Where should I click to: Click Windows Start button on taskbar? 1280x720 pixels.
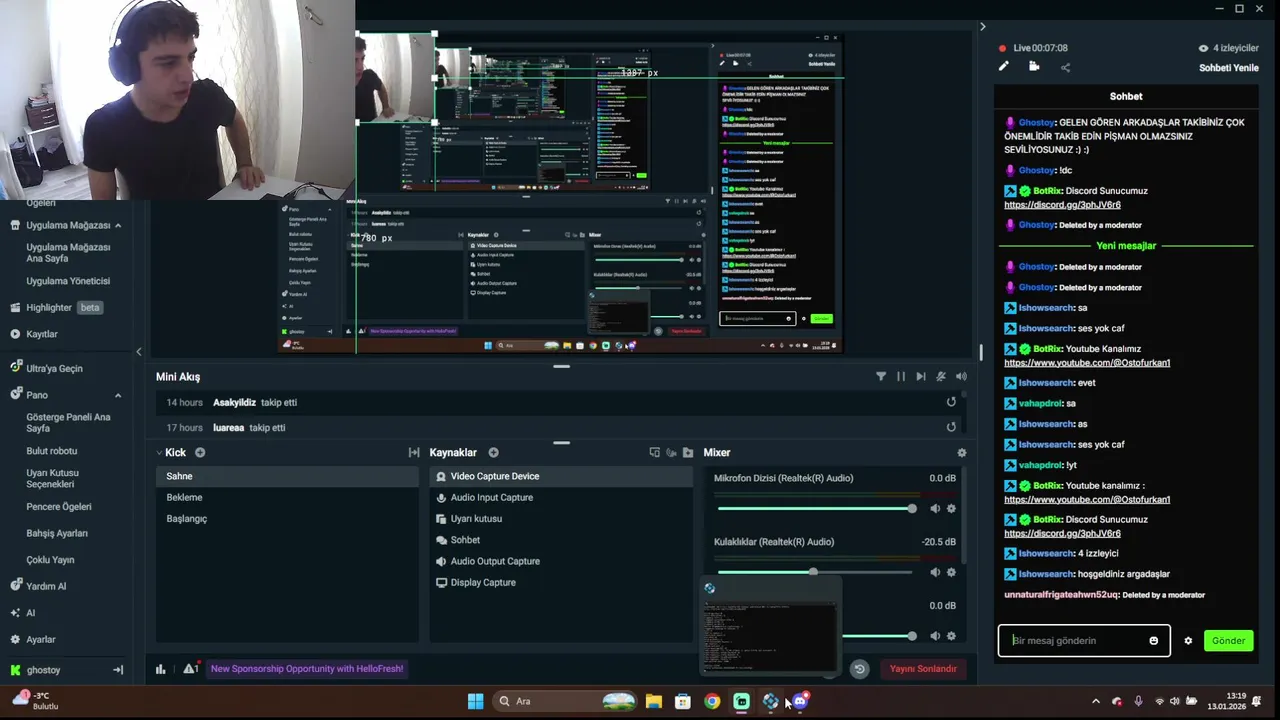tap(476, 701)
